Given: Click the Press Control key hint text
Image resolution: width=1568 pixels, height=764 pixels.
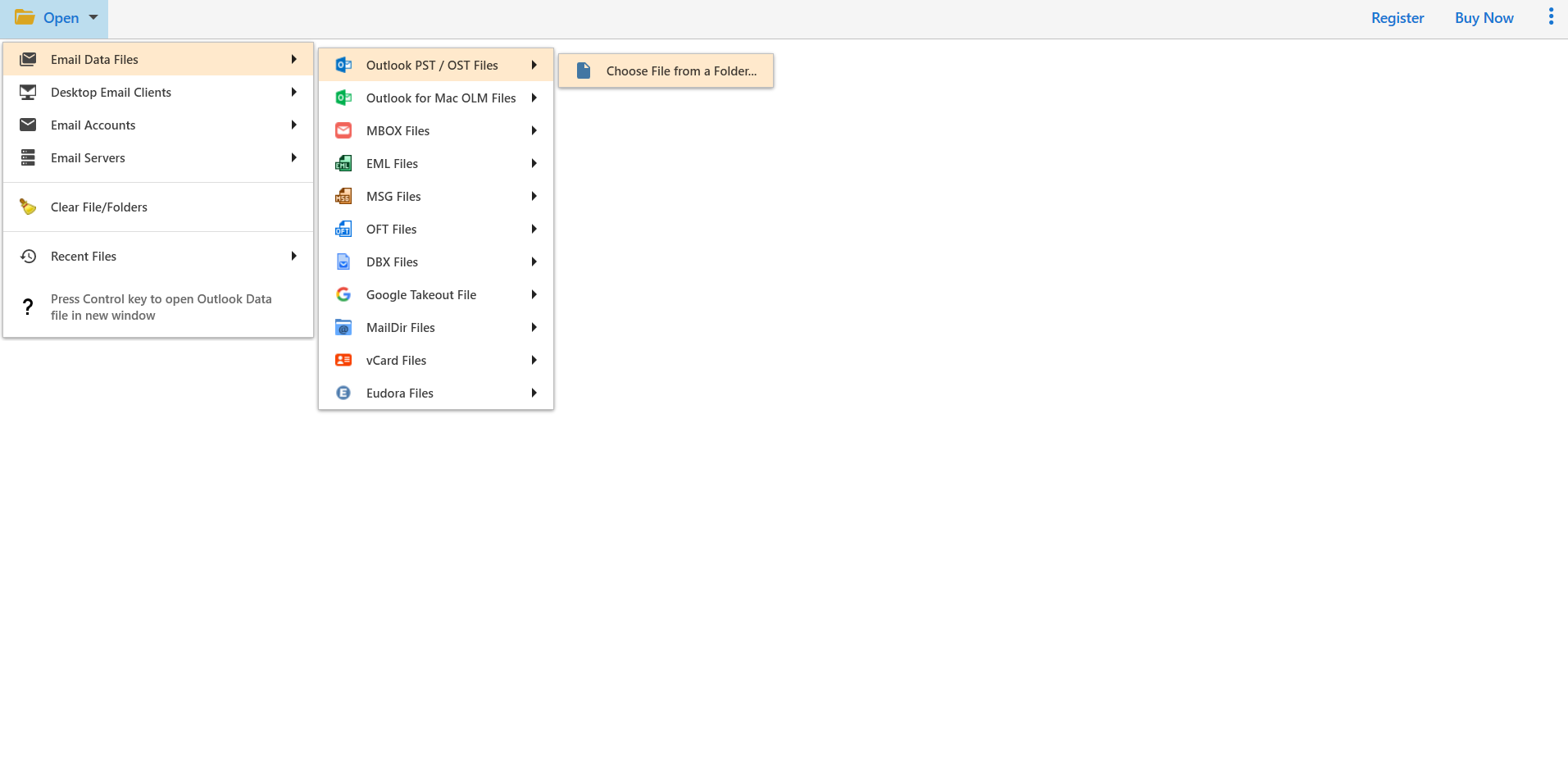Looking at the screenshot, I should pos(161,307).
